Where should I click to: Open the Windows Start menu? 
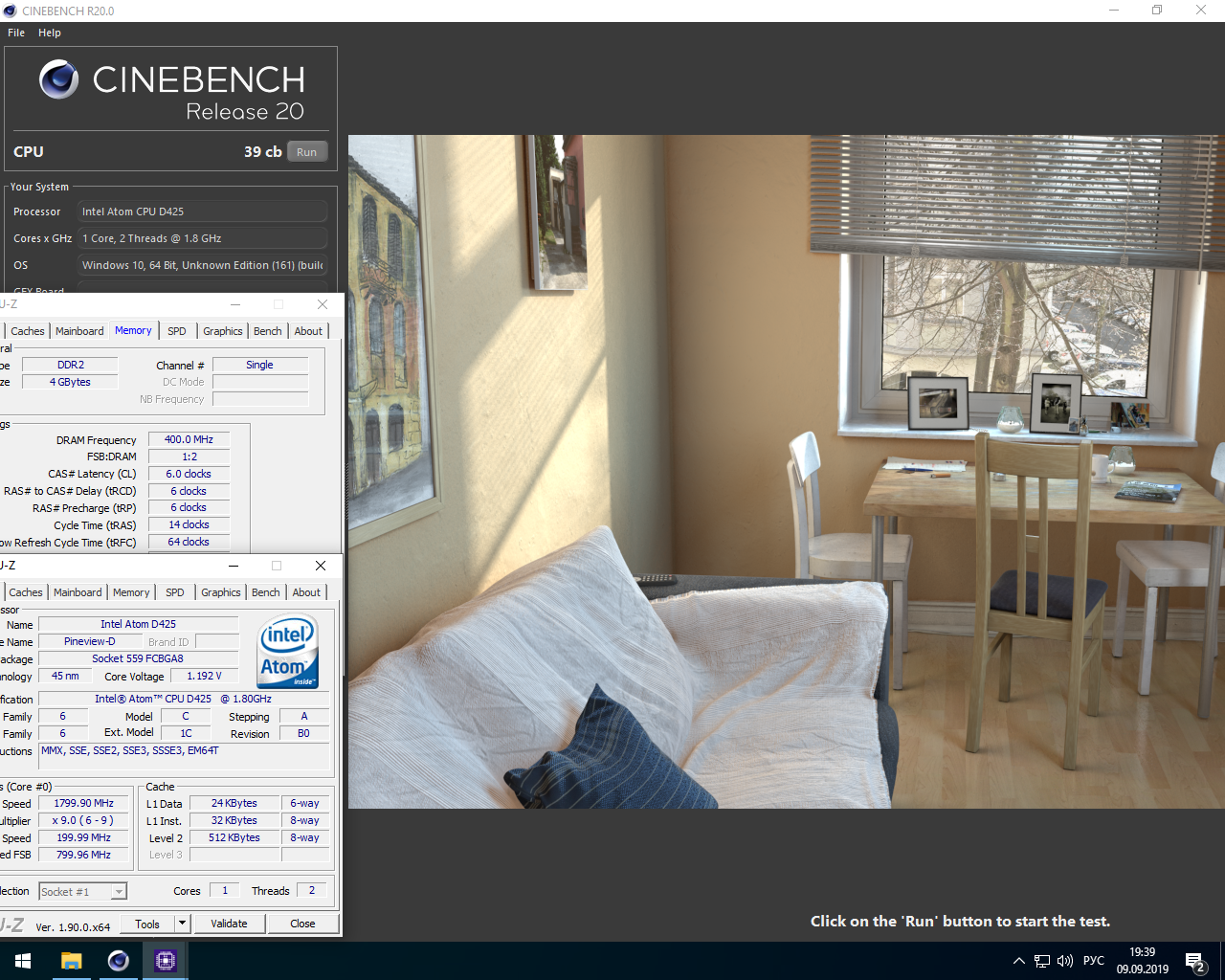[23, 961]
